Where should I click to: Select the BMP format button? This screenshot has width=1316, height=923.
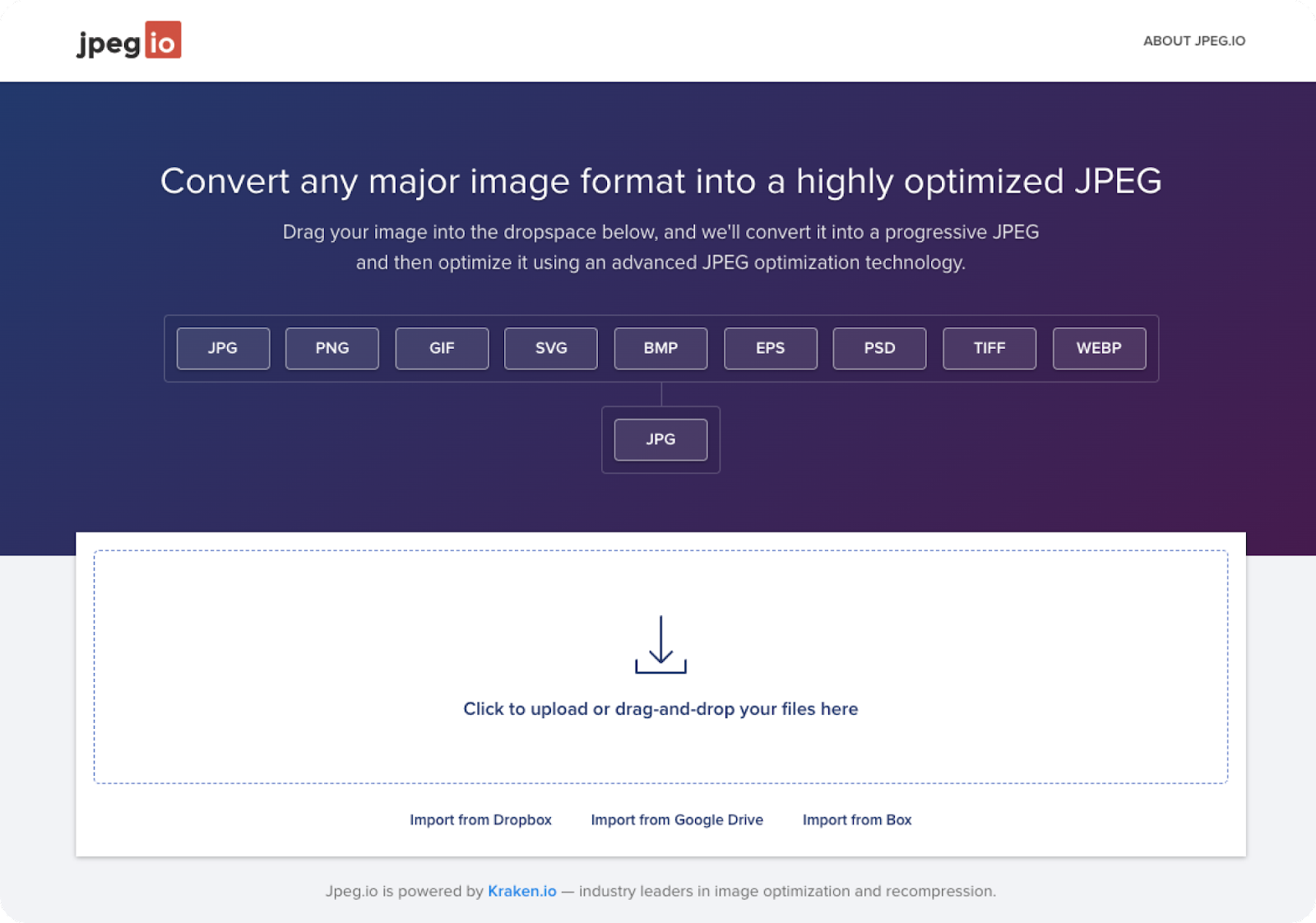click(660, 348)
